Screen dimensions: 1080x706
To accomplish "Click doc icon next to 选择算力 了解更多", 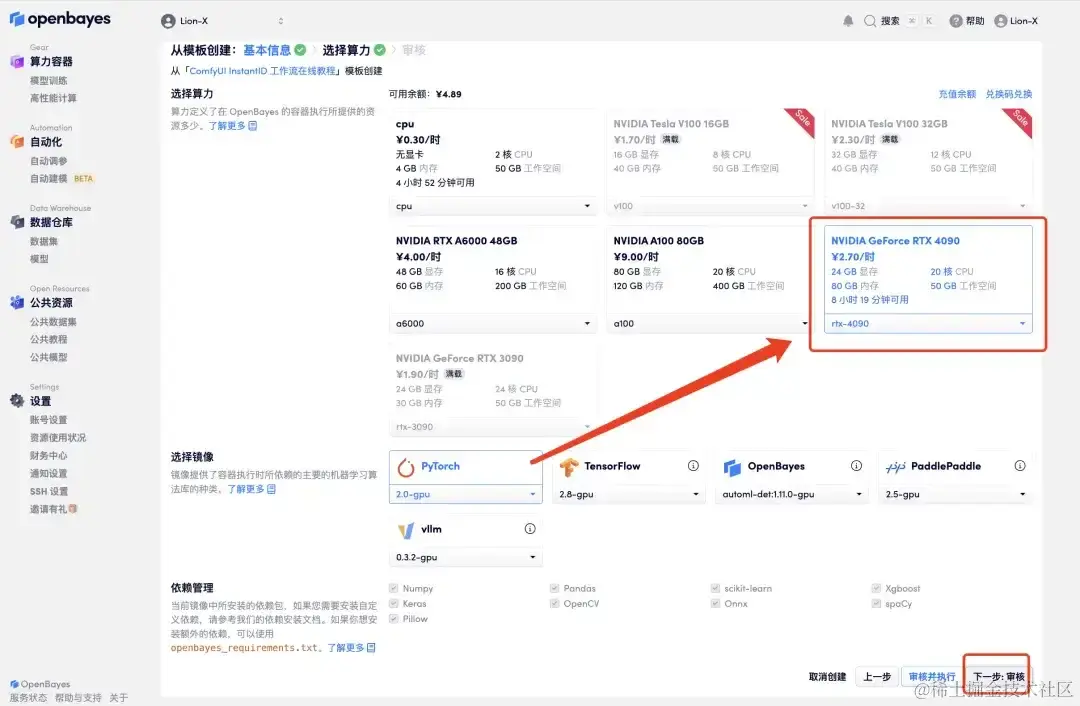I will pyautogui.click(x=253, y=125).
